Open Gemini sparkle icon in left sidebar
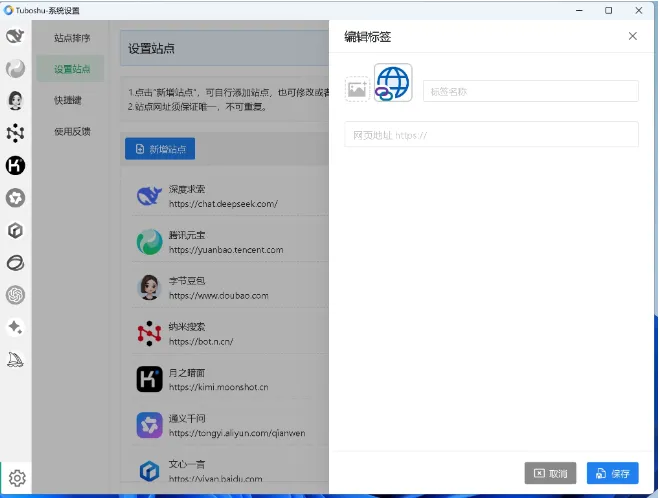This screenshot has width=660, height=498. click(15, 327)
